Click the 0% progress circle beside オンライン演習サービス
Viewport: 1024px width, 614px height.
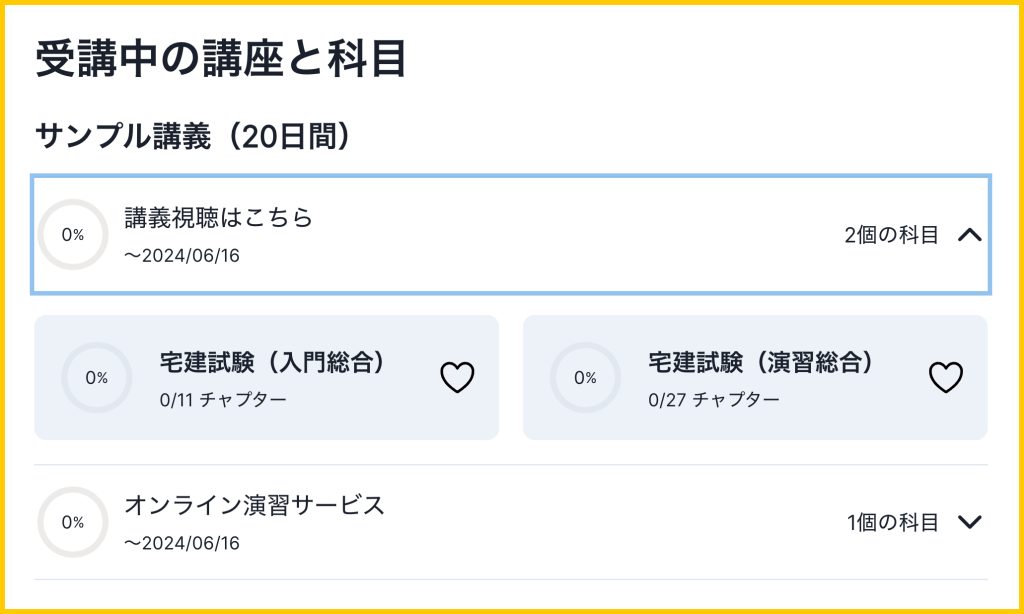point(73,522)
